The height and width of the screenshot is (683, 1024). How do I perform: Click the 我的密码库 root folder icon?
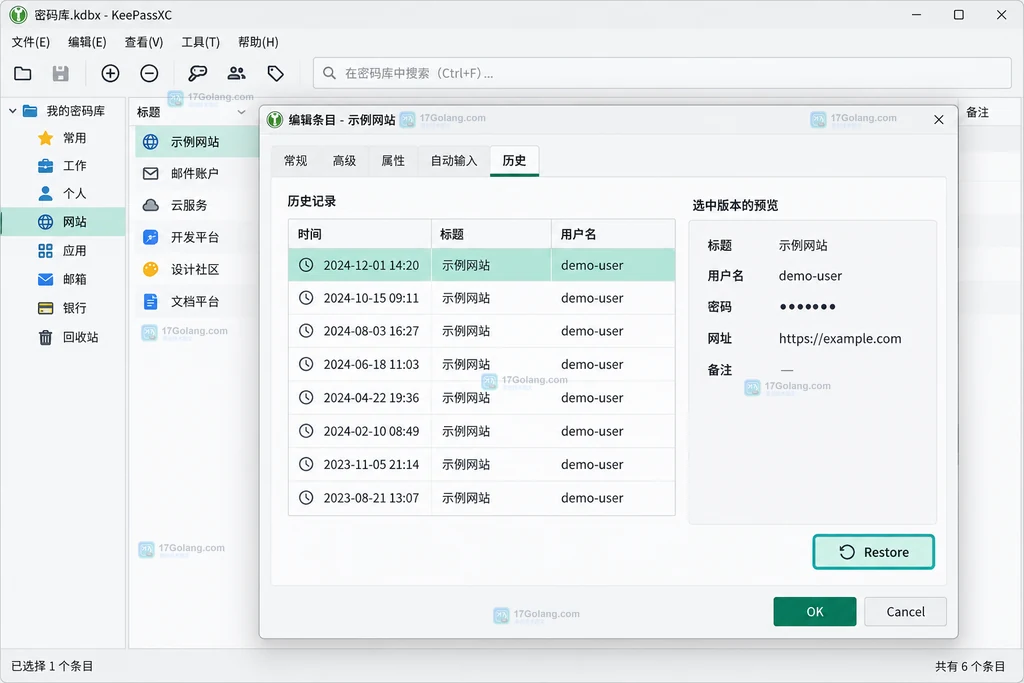[30, 111]
